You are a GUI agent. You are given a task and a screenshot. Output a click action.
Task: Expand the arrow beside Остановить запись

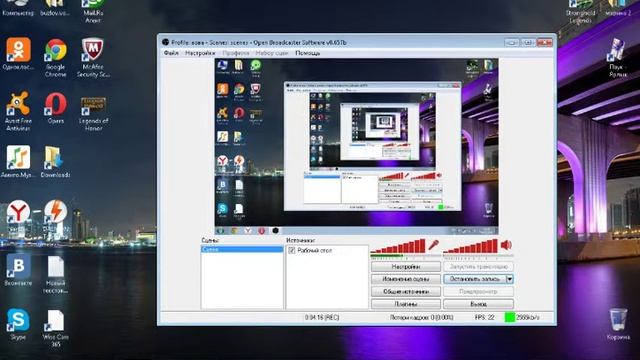pos(509,279)
